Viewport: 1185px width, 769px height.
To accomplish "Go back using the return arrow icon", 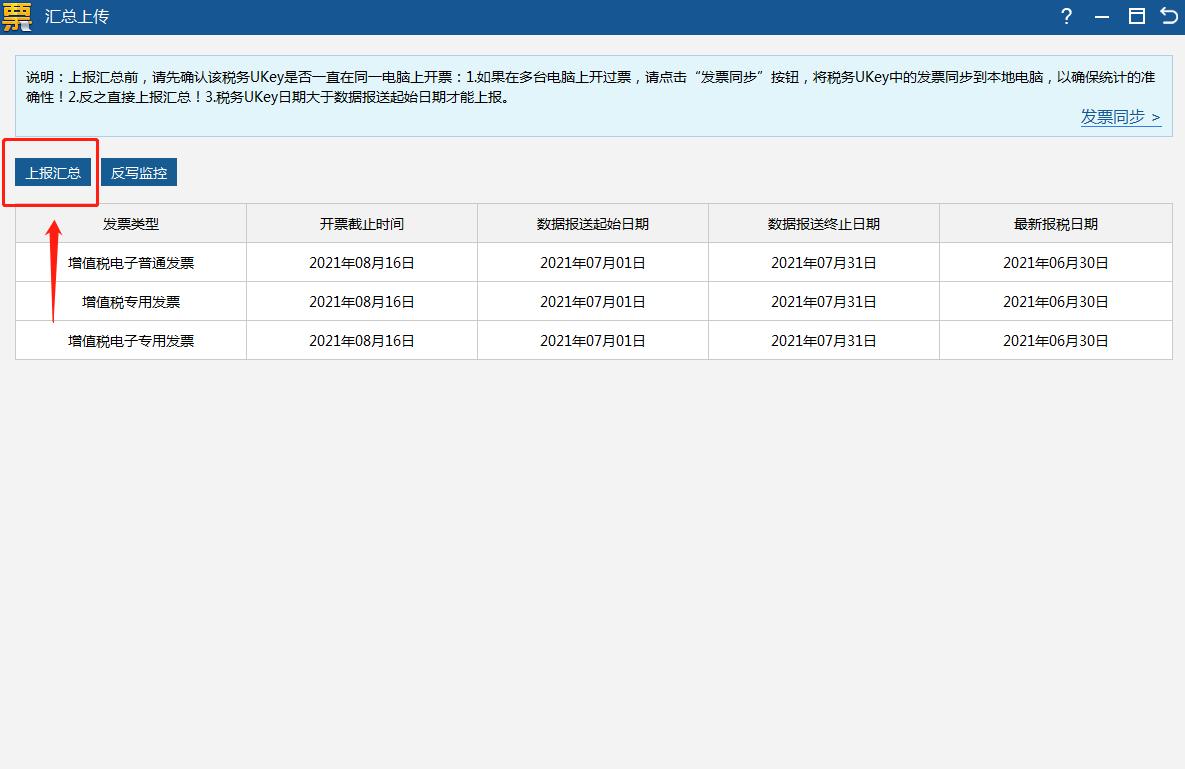I will point(1168,16).
